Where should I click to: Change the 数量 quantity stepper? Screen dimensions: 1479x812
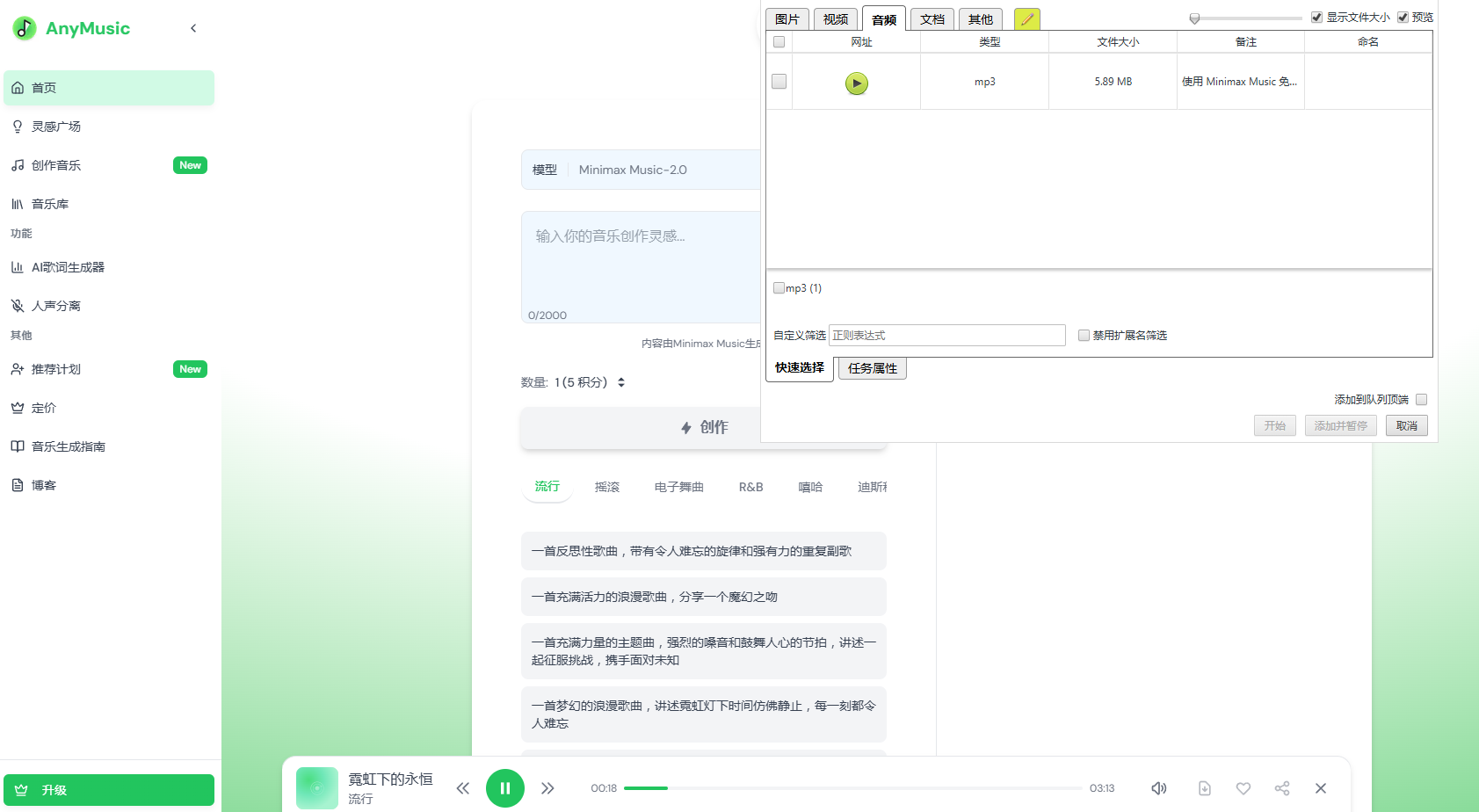(x=621, y=382)
